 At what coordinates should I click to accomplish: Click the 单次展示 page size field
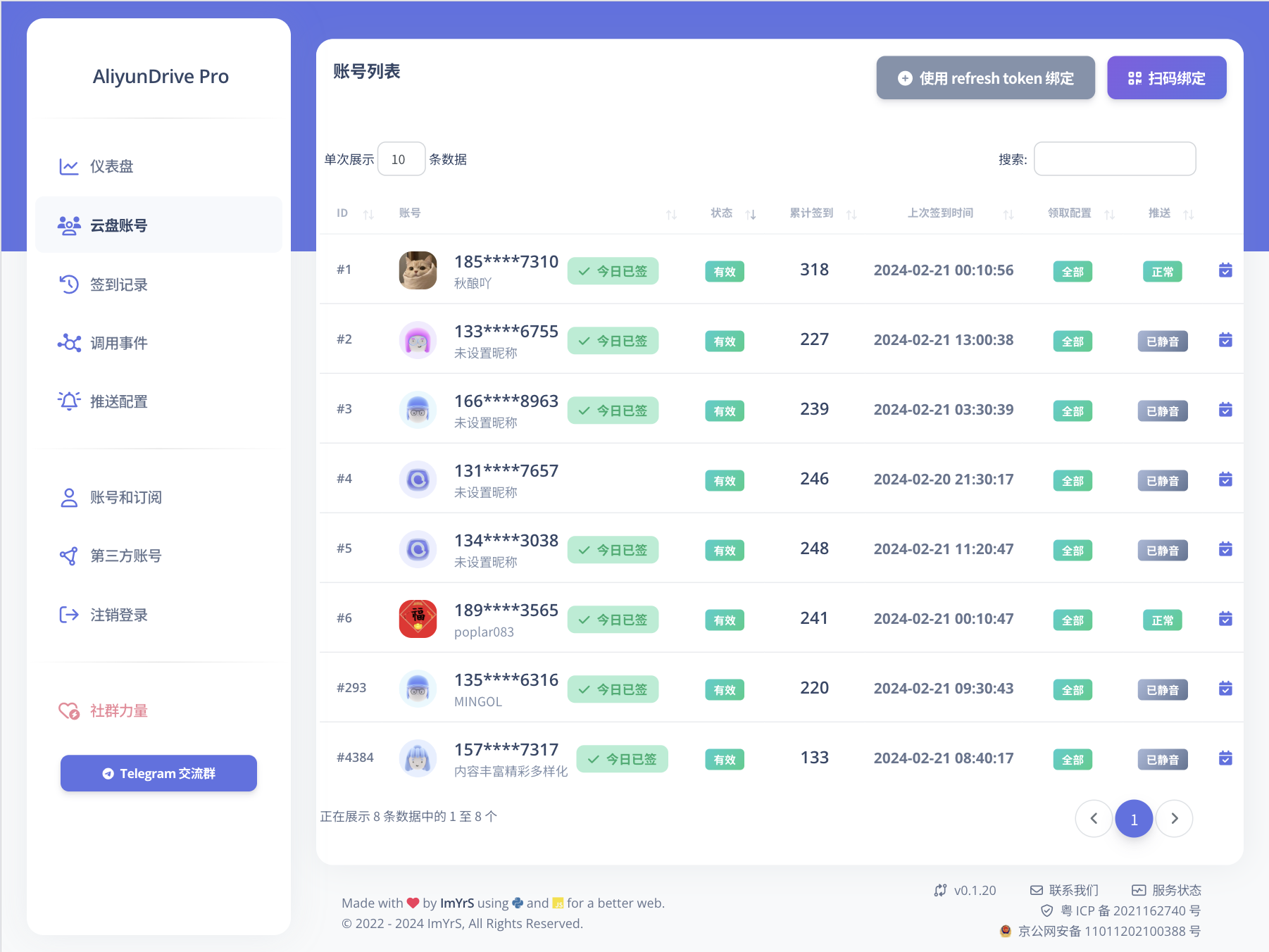pyautogui.click(x=401, y=159)
